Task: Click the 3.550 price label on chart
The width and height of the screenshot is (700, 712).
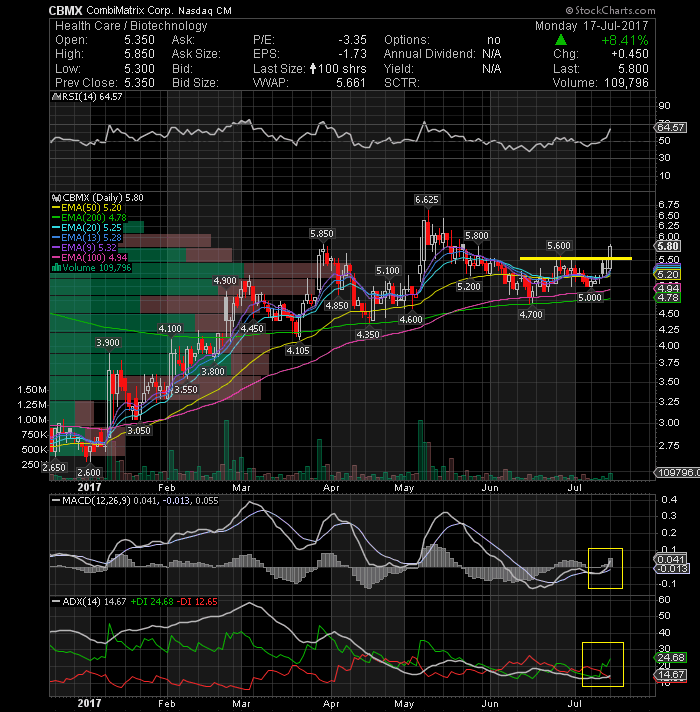Action: [x=186, y=390]
